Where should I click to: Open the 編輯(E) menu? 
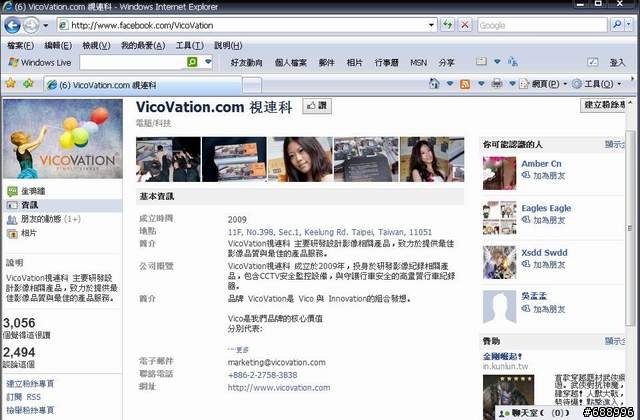58,45
